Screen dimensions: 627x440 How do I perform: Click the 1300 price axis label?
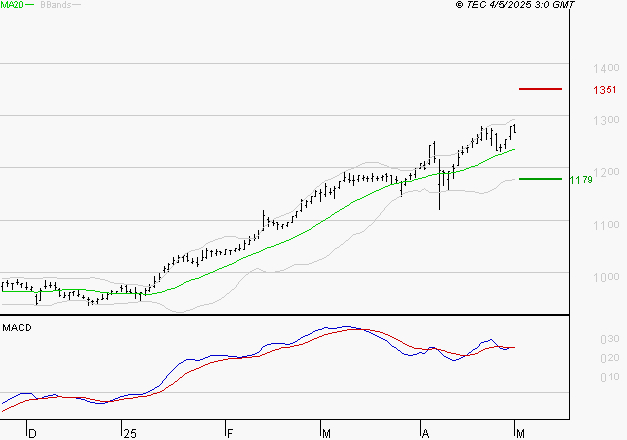(x=606, y=120)
